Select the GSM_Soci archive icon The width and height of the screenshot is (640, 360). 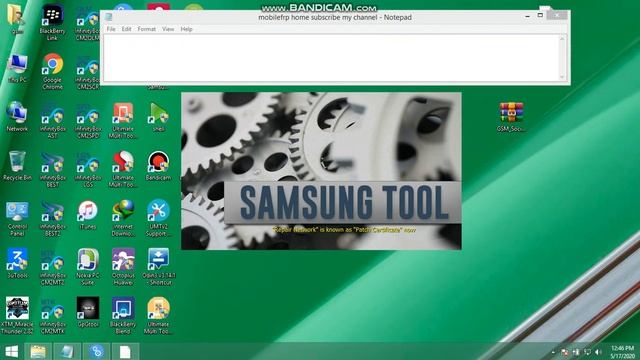(511, 117)
